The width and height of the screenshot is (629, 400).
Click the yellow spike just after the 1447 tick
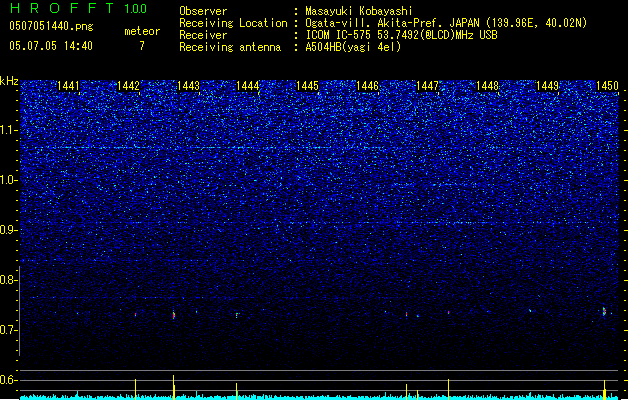(448, 389)
